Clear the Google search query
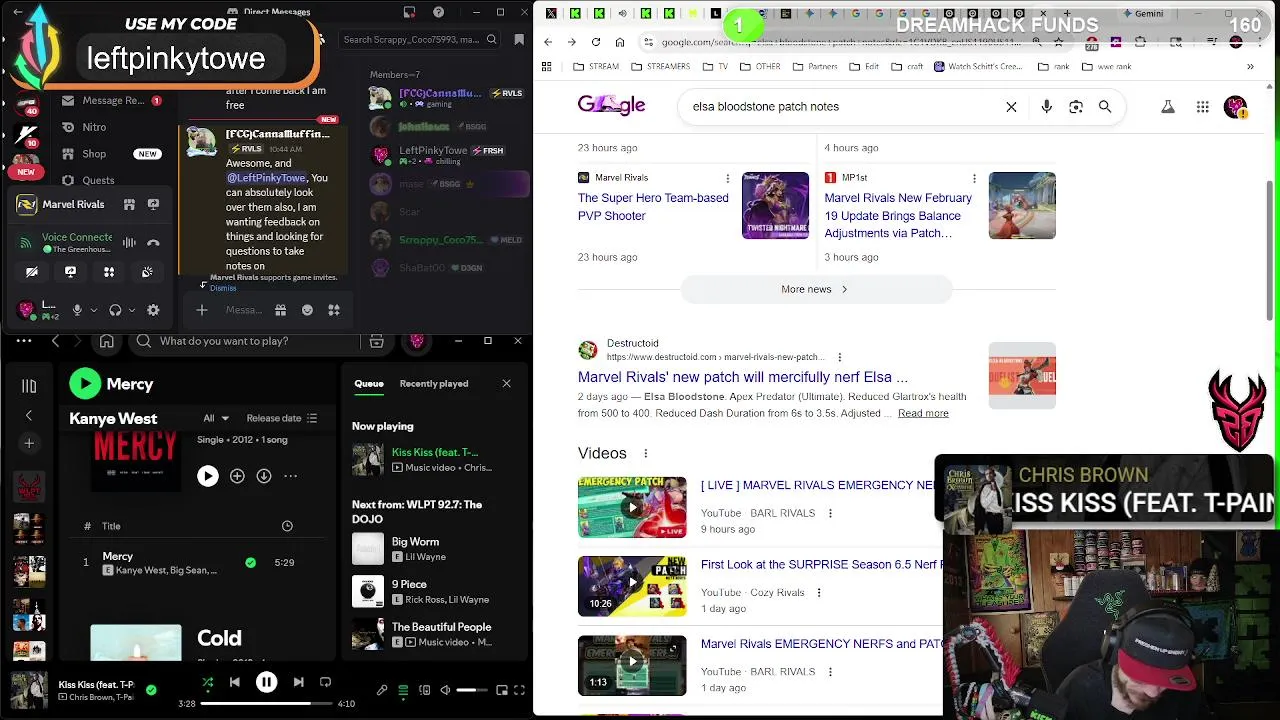 [x=1011, y=106]
